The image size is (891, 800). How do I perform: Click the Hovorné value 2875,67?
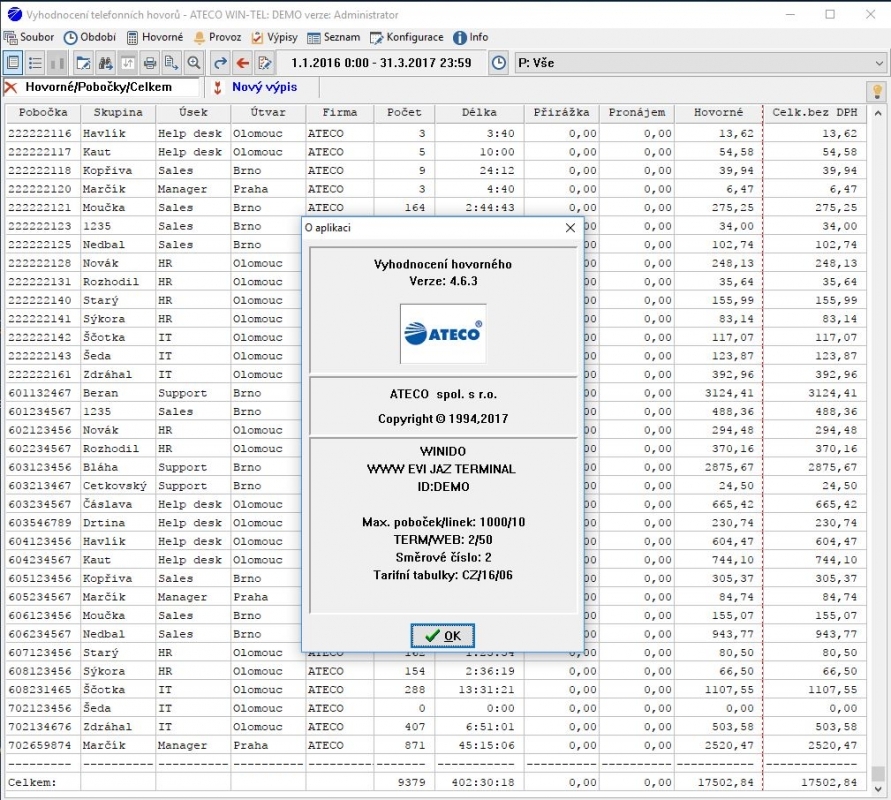coord(729,468)
